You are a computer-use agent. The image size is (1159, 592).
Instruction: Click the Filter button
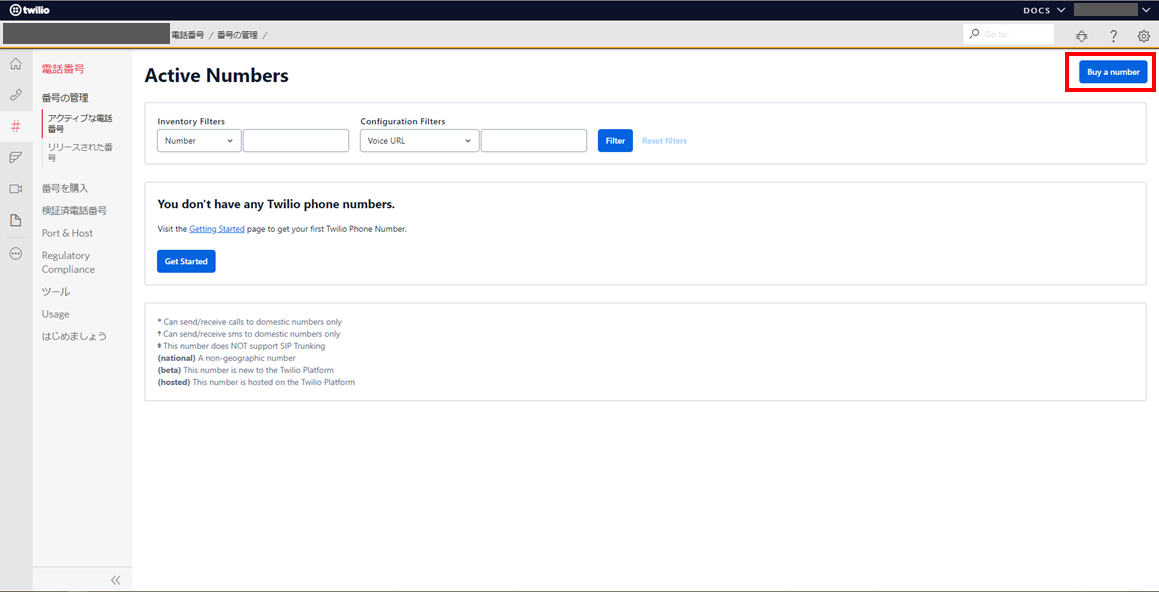615,140
